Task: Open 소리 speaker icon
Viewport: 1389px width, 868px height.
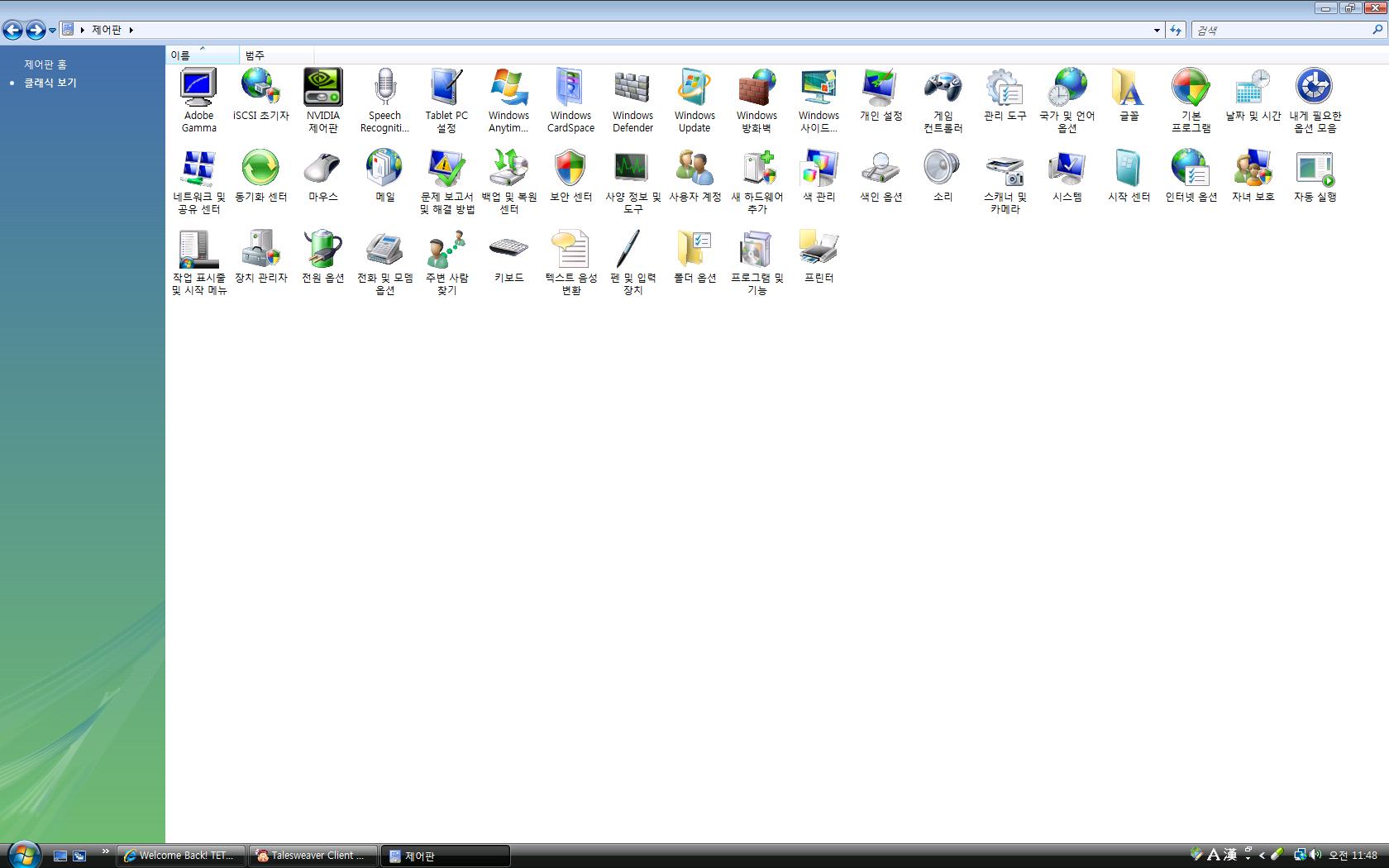Action: pos(943,169)
